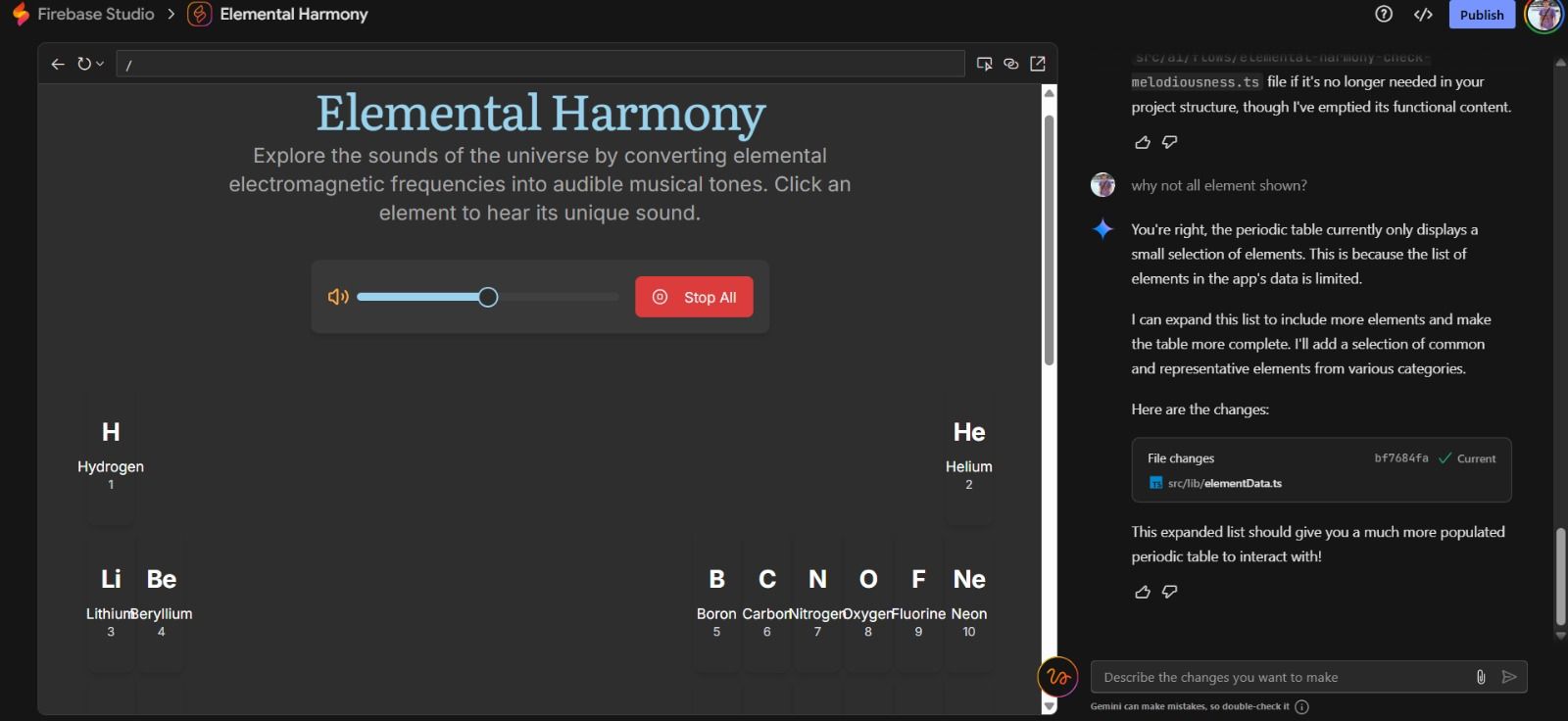Thumbs down the melodiousness.ts reply
Viewport: 1568px width, 721px height.
(x=1169, y=142)
